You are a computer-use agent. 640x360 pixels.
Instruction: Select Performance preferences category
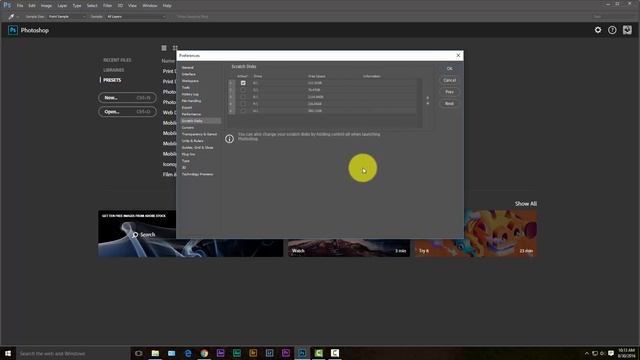(x=191, y=114)
